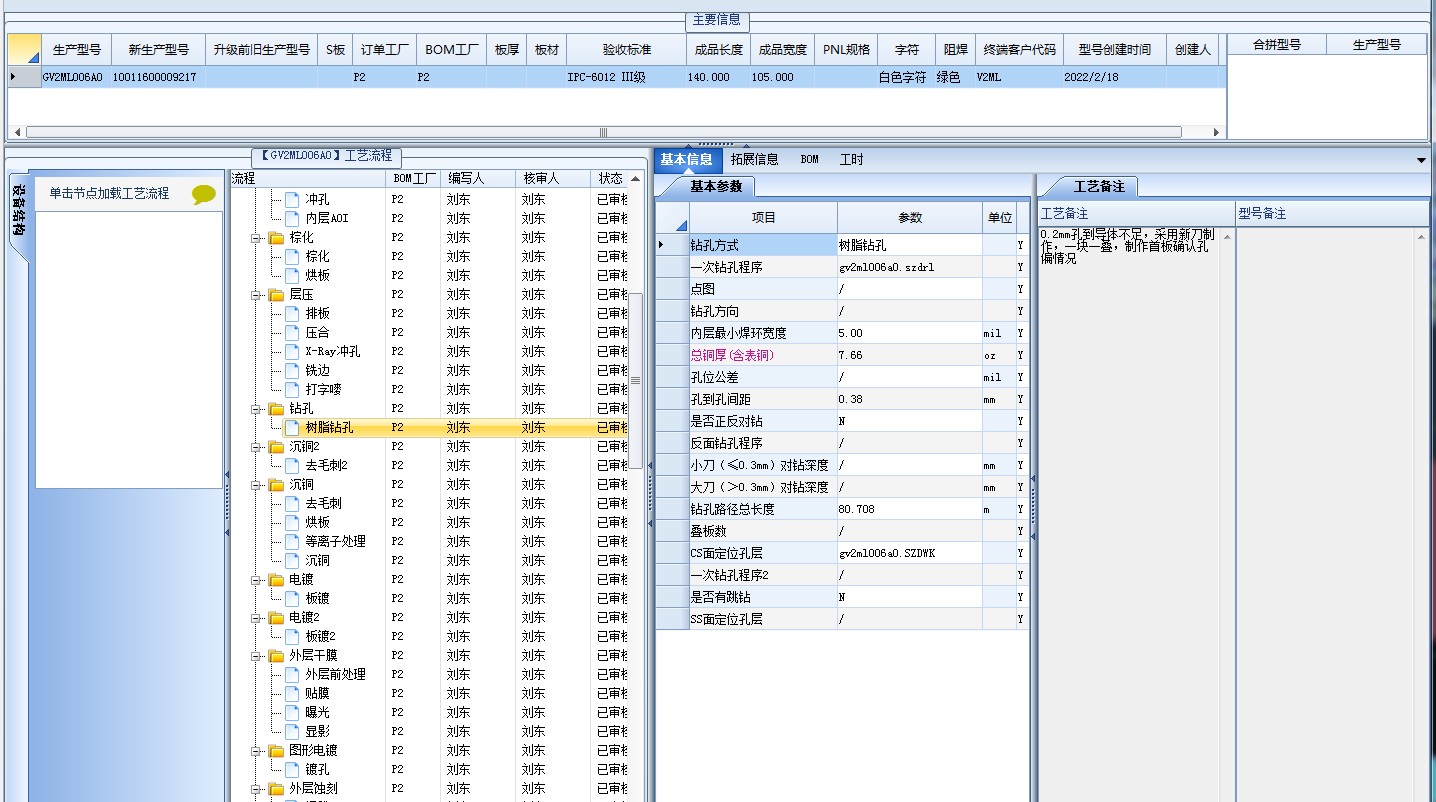The image size is (1436, 802).
Task: Click the 参数 column header
Action: tap(910, 217)
